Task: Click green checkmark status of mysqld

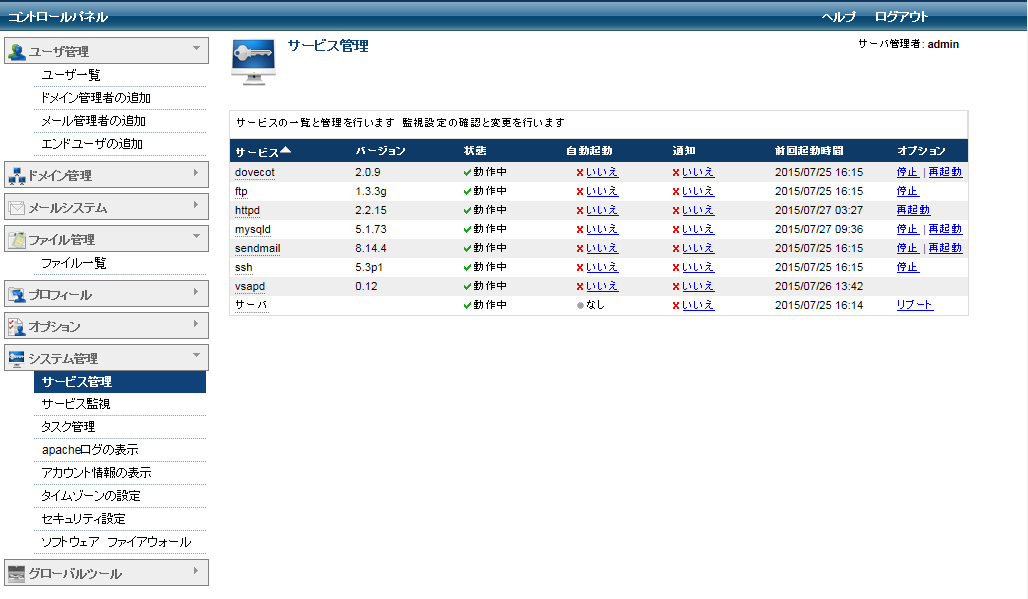Action: (x=467, y=229)
